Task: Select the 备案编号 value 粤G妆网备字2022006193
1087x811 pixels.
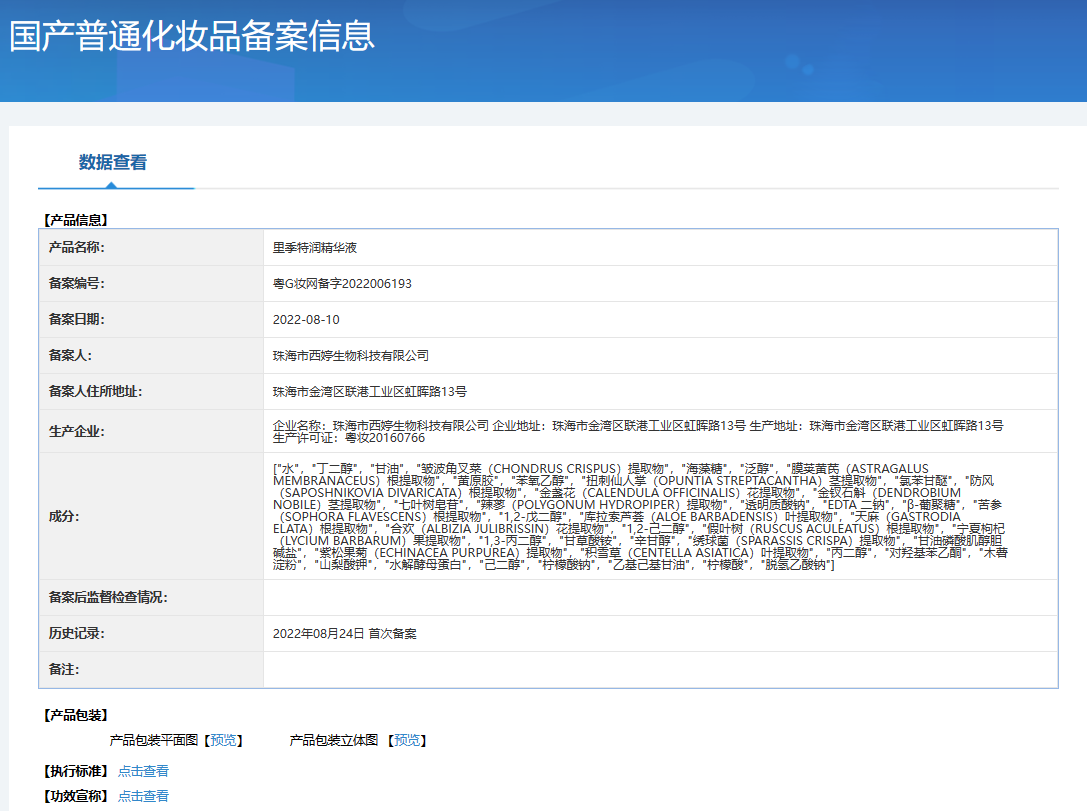Action: (342, 284)
